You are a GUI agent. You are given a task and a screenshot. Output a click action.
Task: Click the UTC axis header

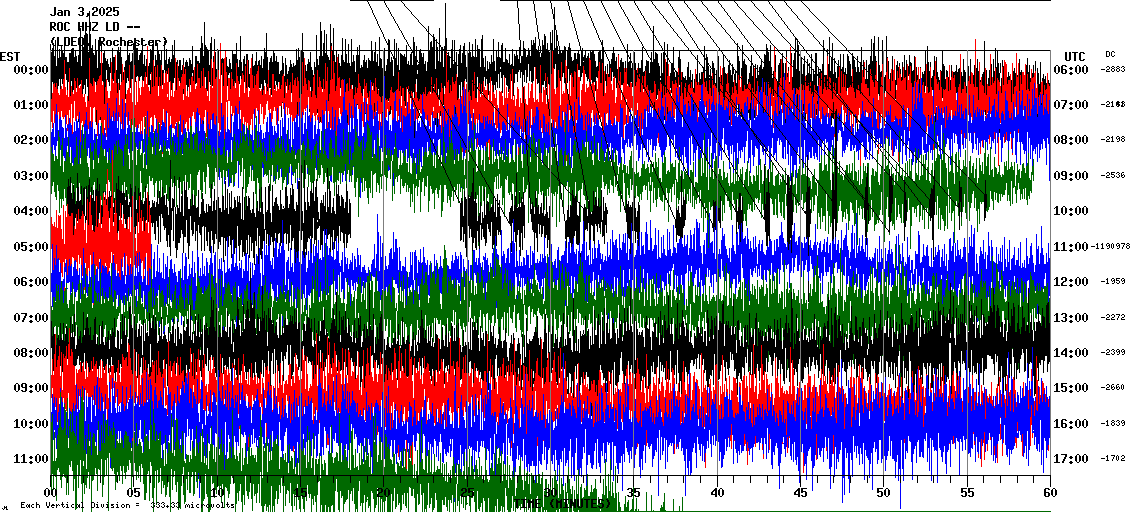(1075, 56)
